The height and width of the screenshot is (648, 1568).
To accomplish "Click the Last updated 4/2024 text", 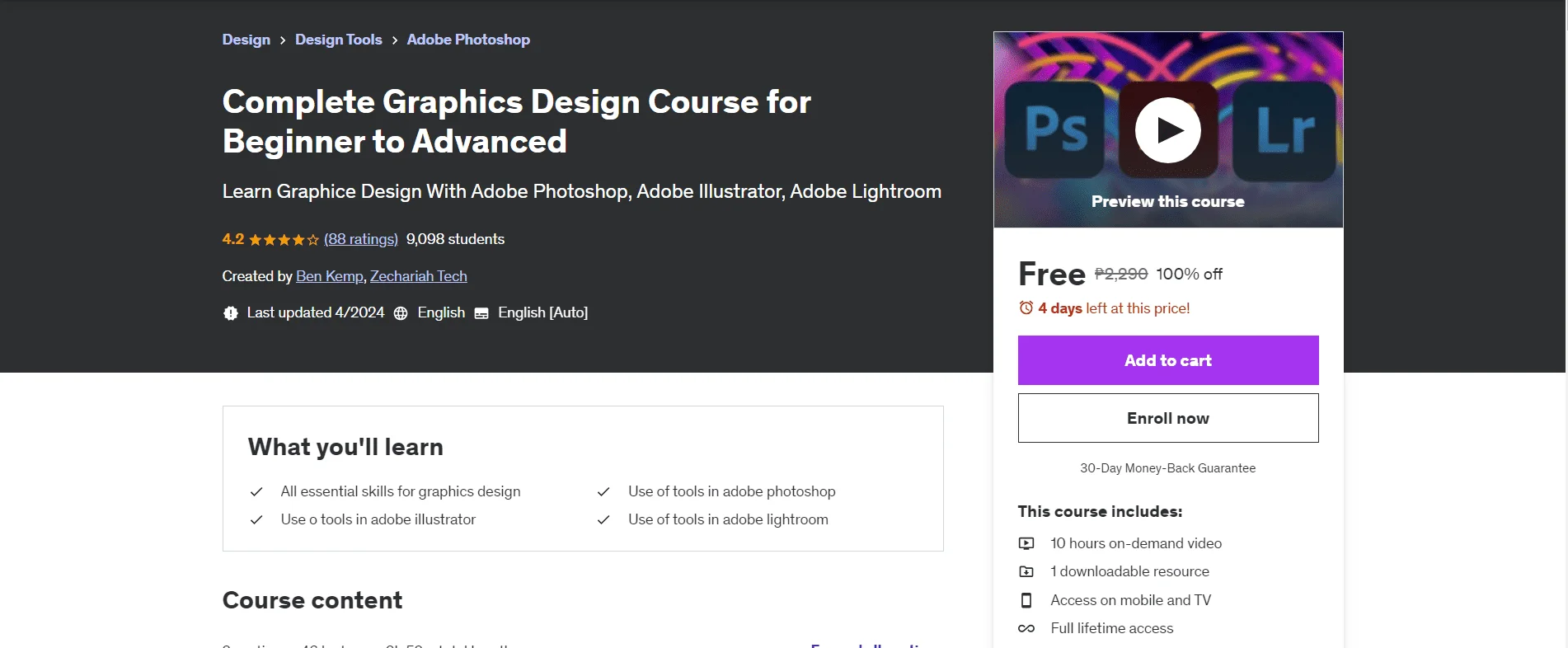I will click(x=316, y=312).
